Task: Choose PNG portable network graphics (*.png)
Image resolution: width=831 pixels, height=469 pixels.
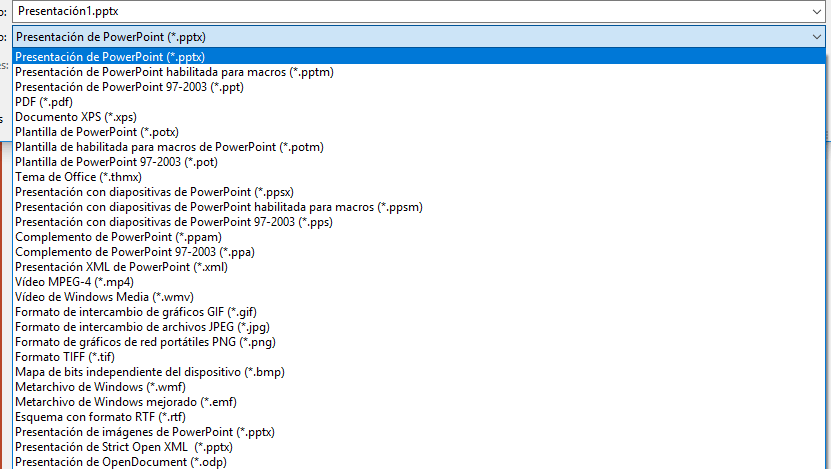Action: (x=419, y=342)
